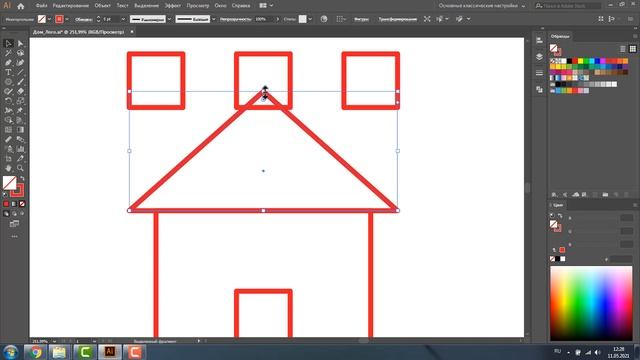Reset default fill and stroke
This screenshot has width=640, height=360.
pos(5,195)
